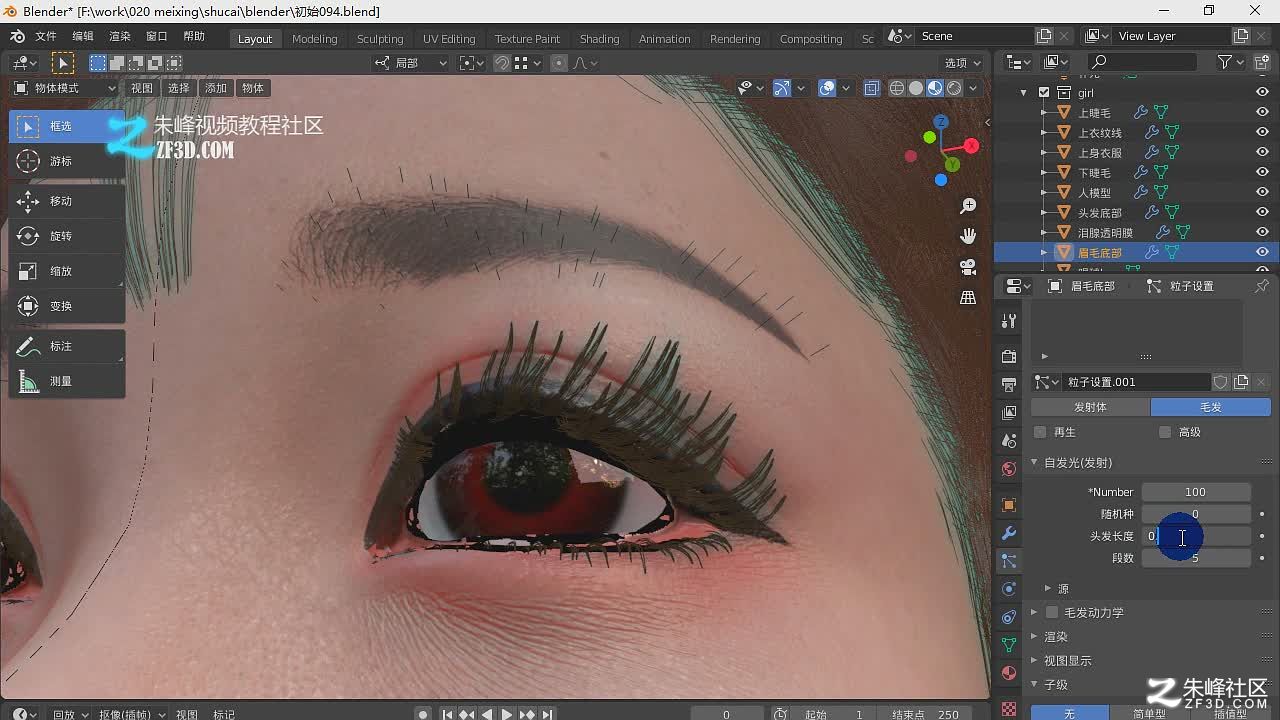Open the 编辑 menu
Viewport: 1280px width, 720px height.
[83, 36]
